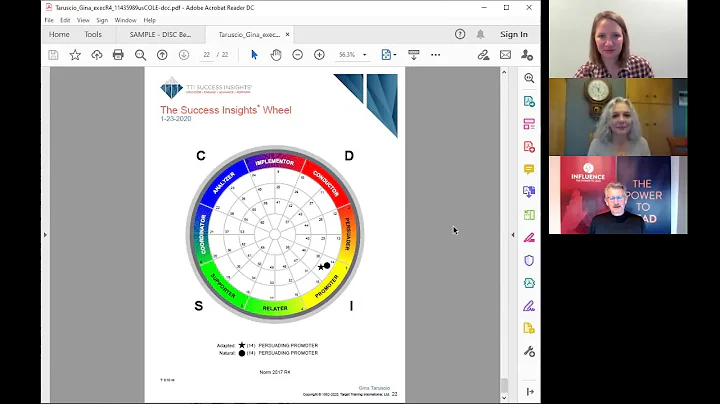Open Comment tool in right pane

click(529, 169)
